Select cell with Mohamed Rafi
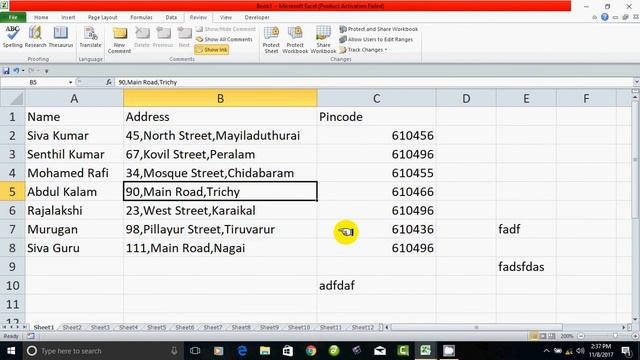 coord(74,173)
